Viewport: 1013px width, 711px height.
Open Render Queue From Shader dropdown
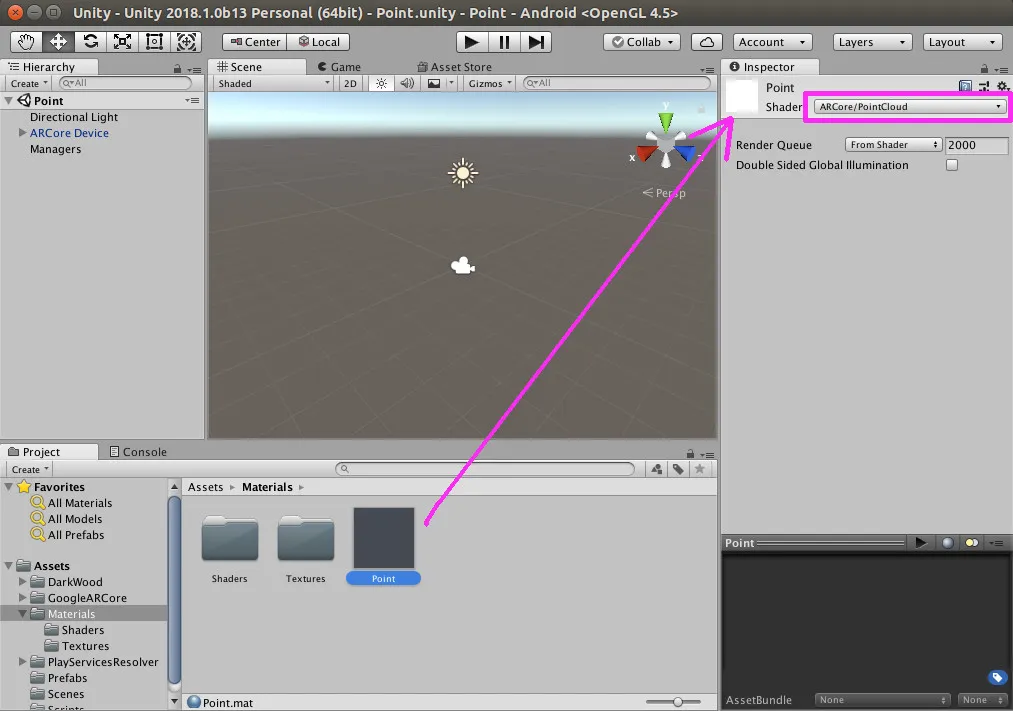pos(893,145)
